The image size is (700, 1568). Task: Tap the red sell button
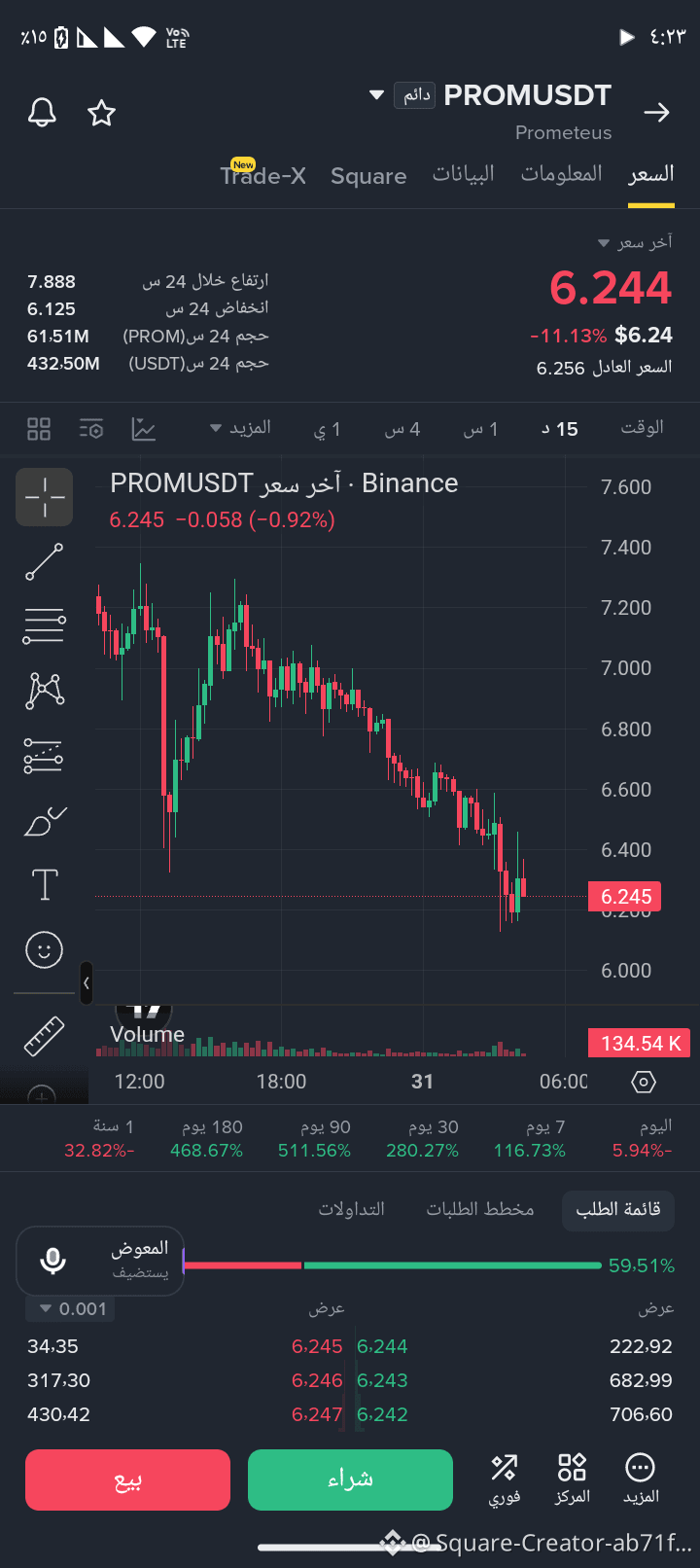click(x=127, y=1479)
